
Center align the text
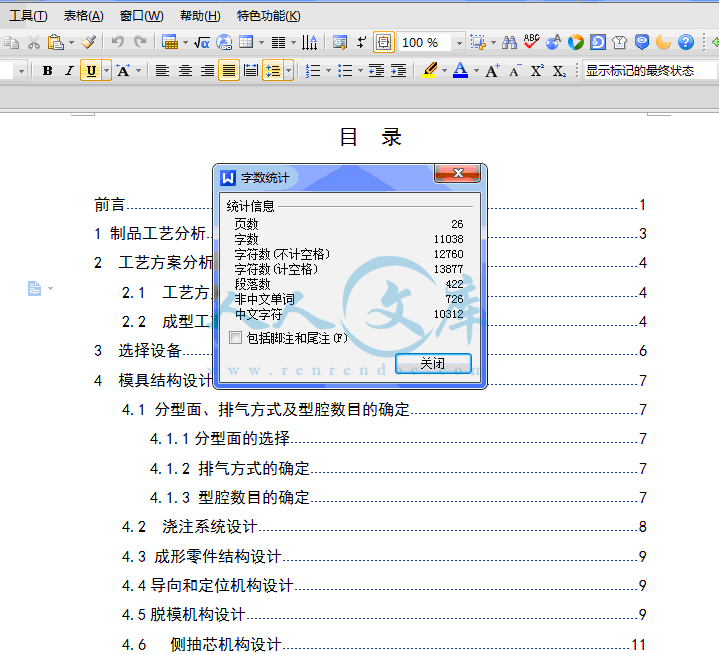click(x=185, y=71)
